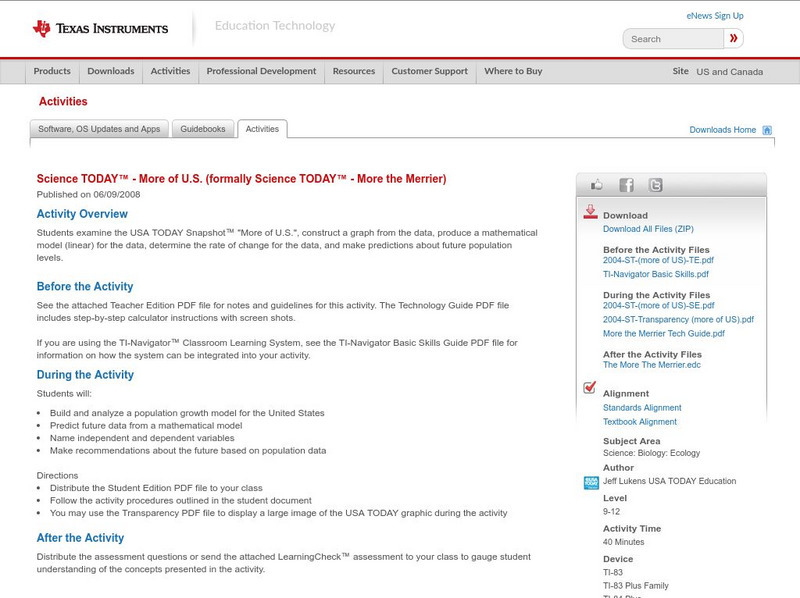The image size is (800, 598).
Task: Click the Texas Instruments logo
Action: click(100, 29)
